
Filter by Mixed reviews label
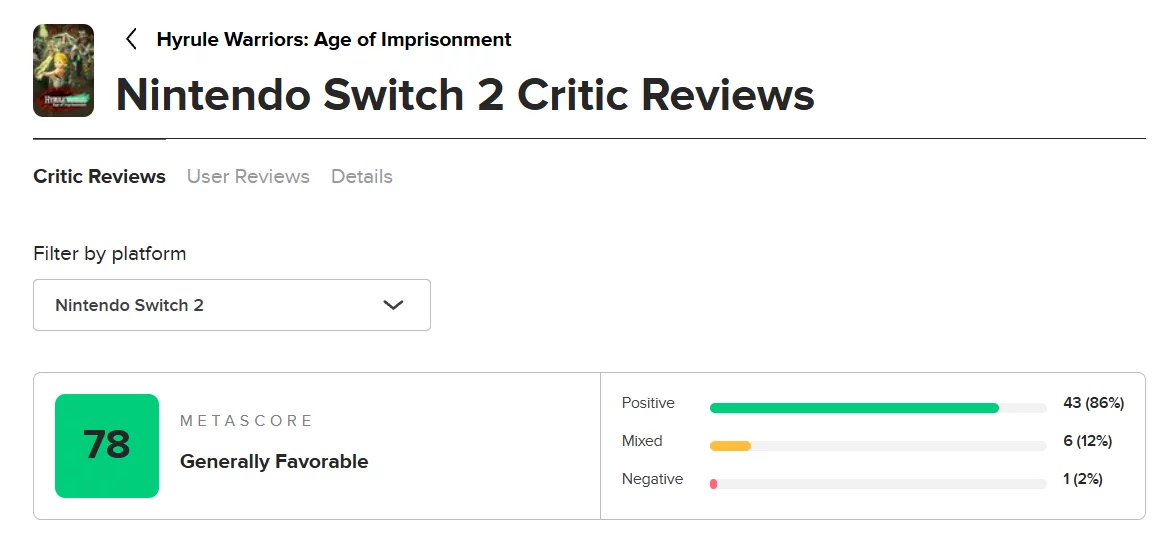pyautogui.click(x=642, y=441)
